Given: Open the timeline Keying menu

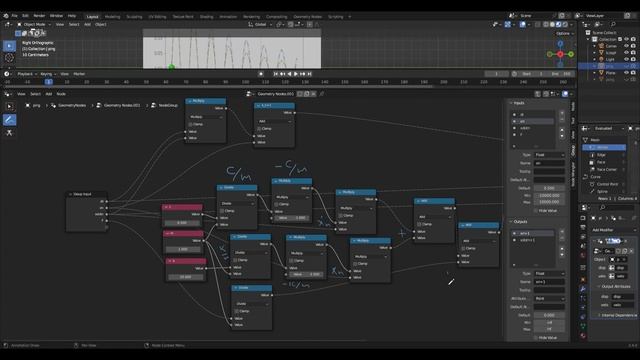Looking at the screenshot, I should (x=47, y=74).
